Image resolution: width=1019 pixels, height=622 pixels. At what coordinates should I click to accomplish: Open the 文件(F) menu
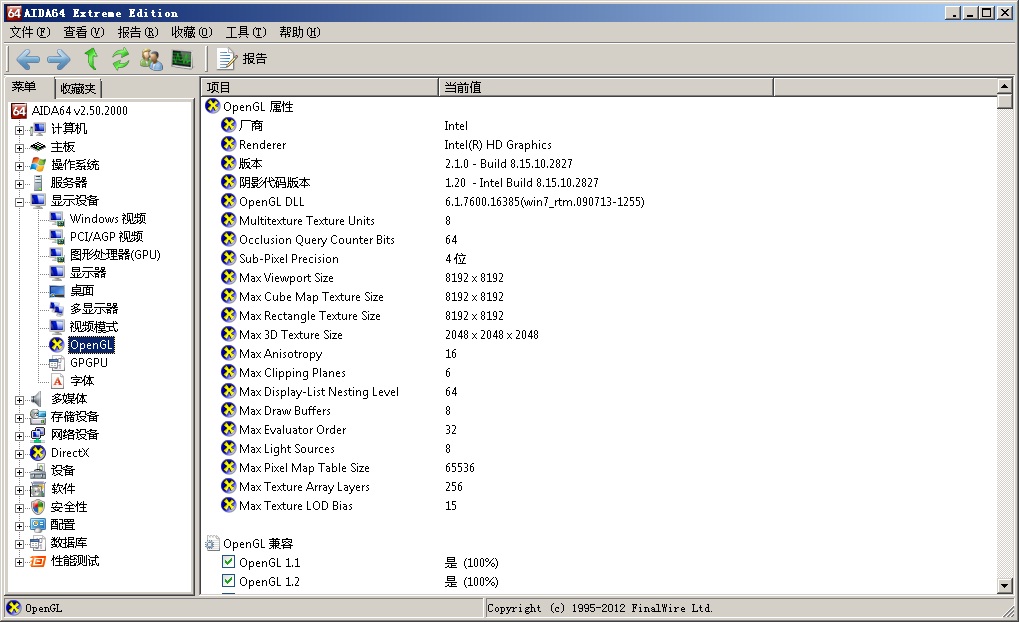[30, 32]
